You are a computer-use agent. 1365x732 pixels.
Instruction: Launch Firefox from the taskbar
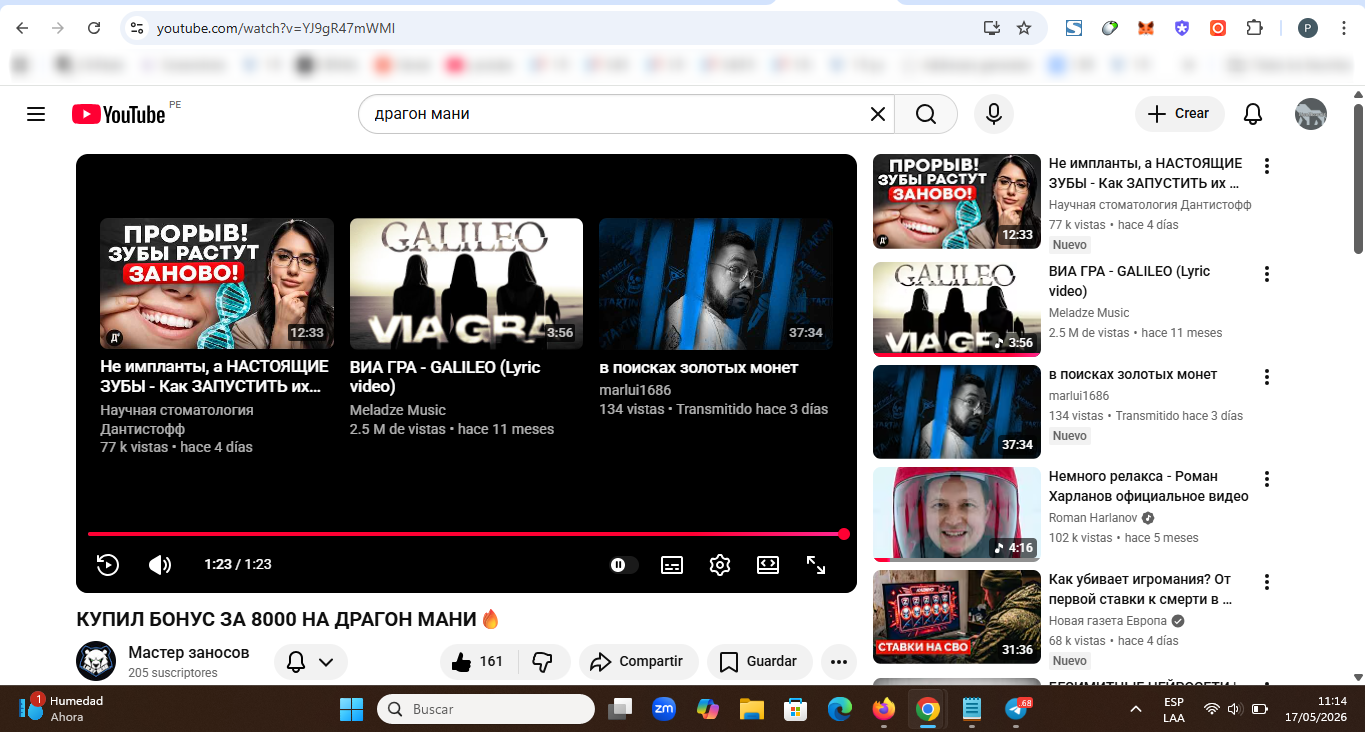(x=884, y=709)
